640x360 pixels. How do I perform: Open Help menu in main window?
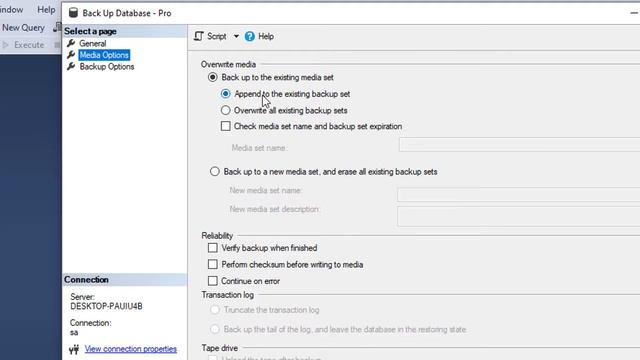[x=46, y=9]
